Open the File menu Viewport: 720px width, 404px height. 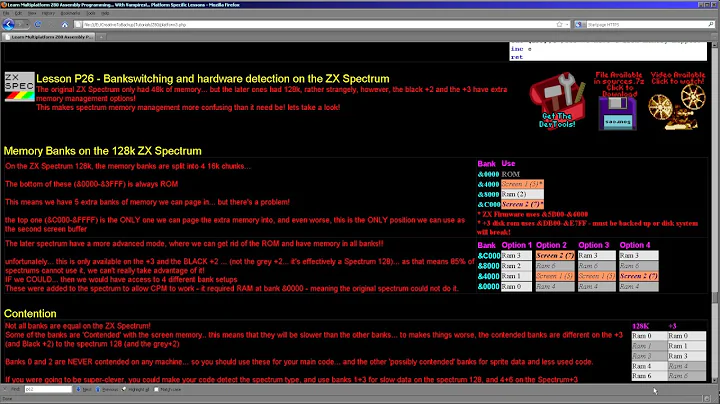coord(6,13)
